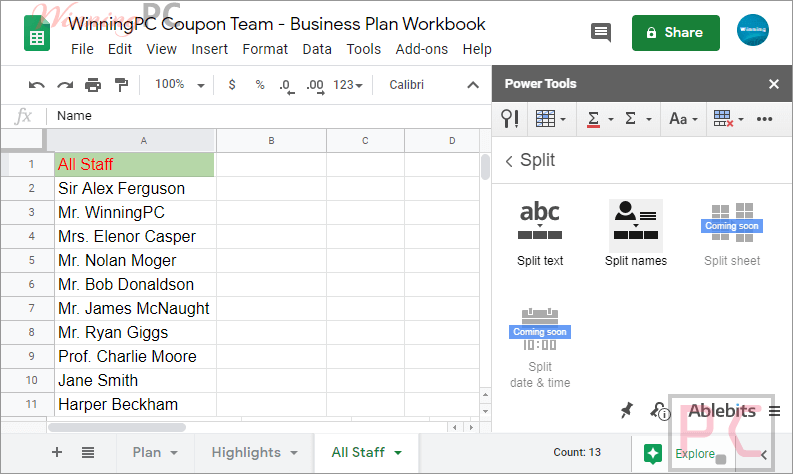Viewport: 793px width, 474px height.
Task: Choose the Split text tool
Action: (540, 234)
